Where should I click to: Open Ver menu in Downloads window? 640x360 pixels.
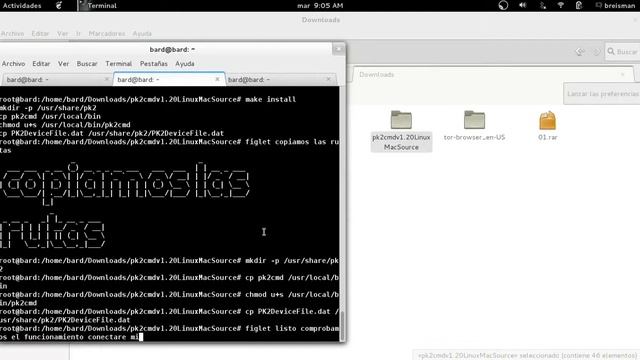[62, 33]
